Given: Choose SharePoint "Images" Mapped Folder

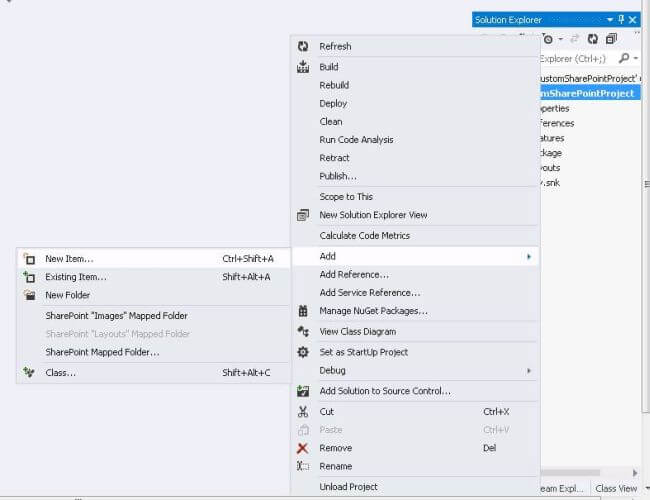Looking at the screenshot, I should [x=116, y=316].
